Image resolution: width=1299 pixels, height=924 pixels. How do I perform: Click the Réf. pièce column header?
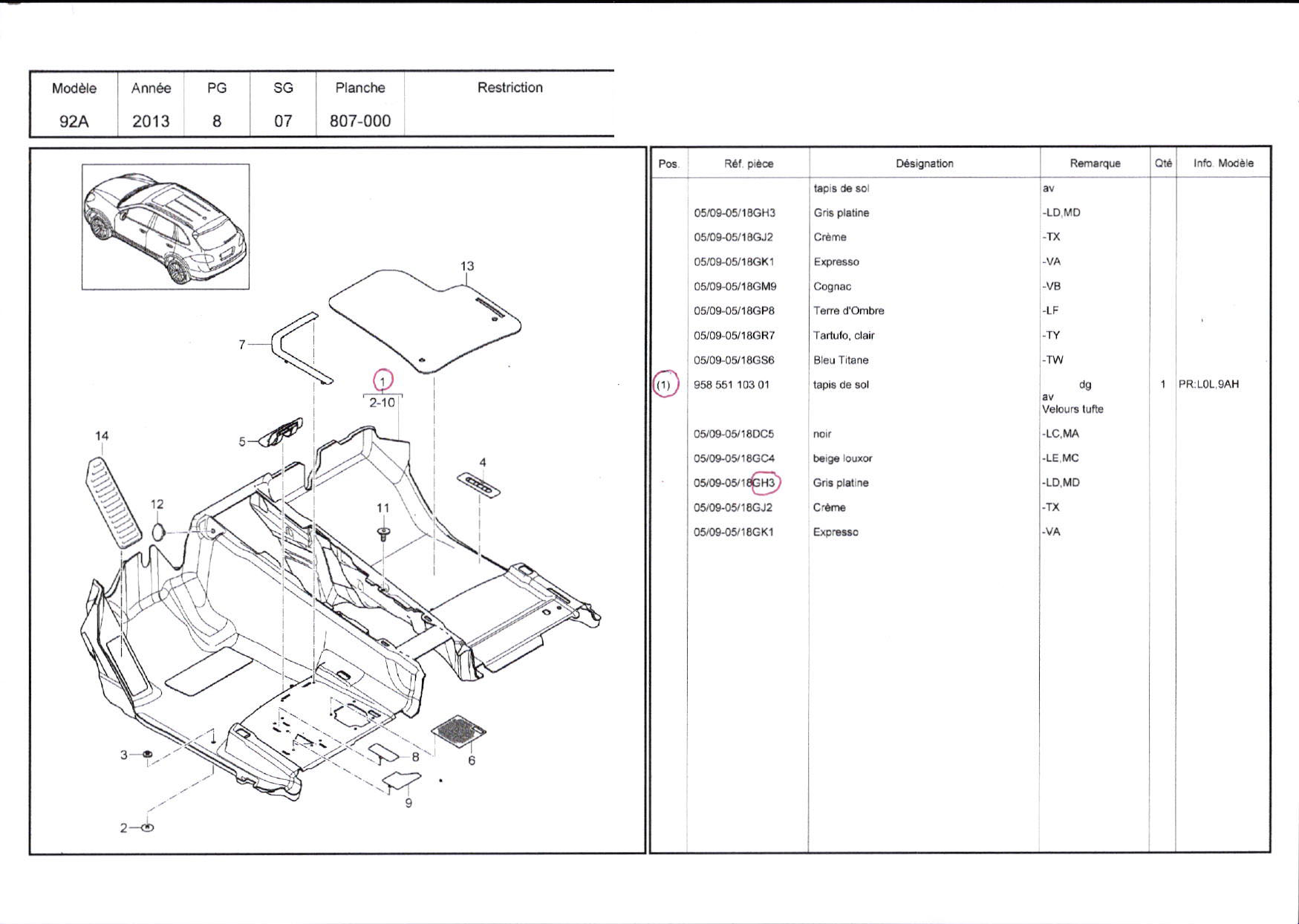(x=748, y=163)
